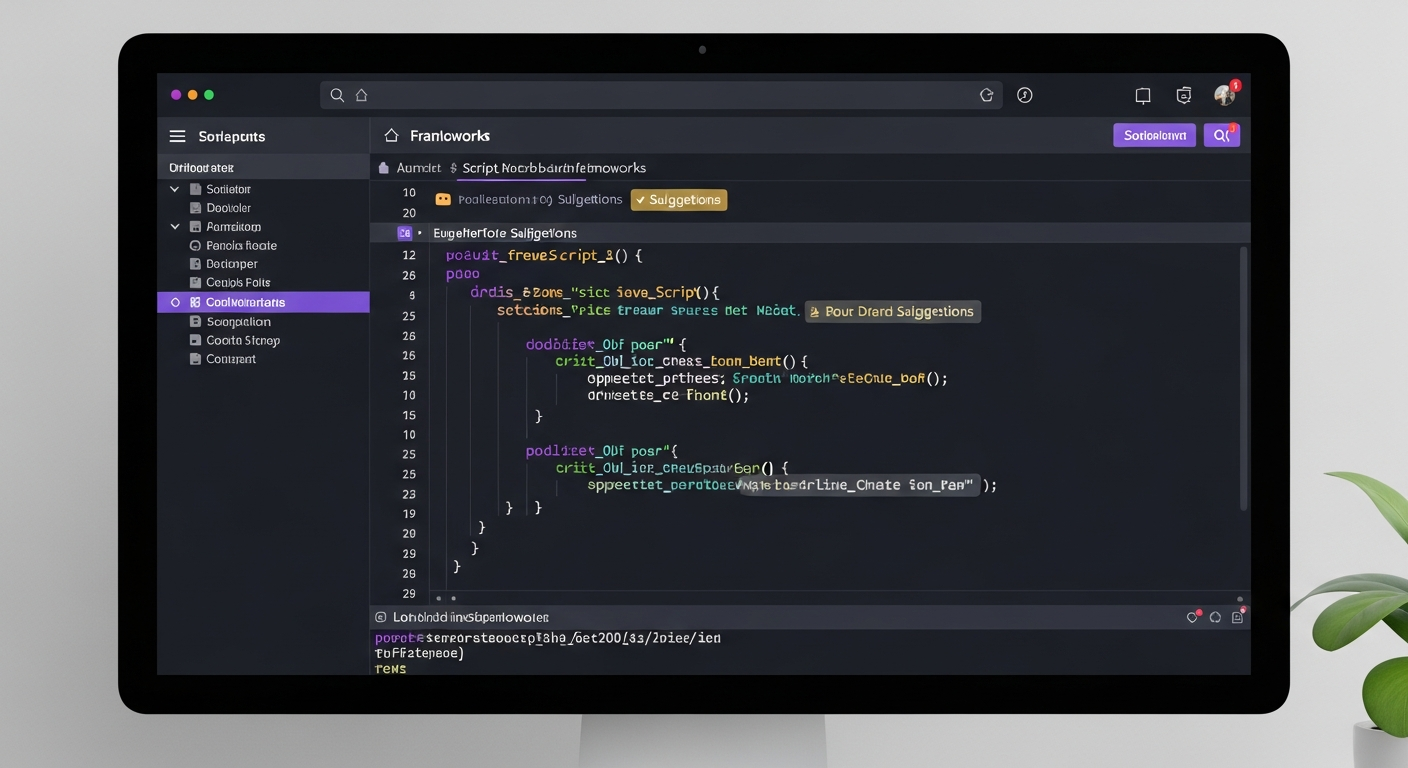
Task: Click the lock icon beside the Aumdct tab
Action: click(x=384, y=168)
